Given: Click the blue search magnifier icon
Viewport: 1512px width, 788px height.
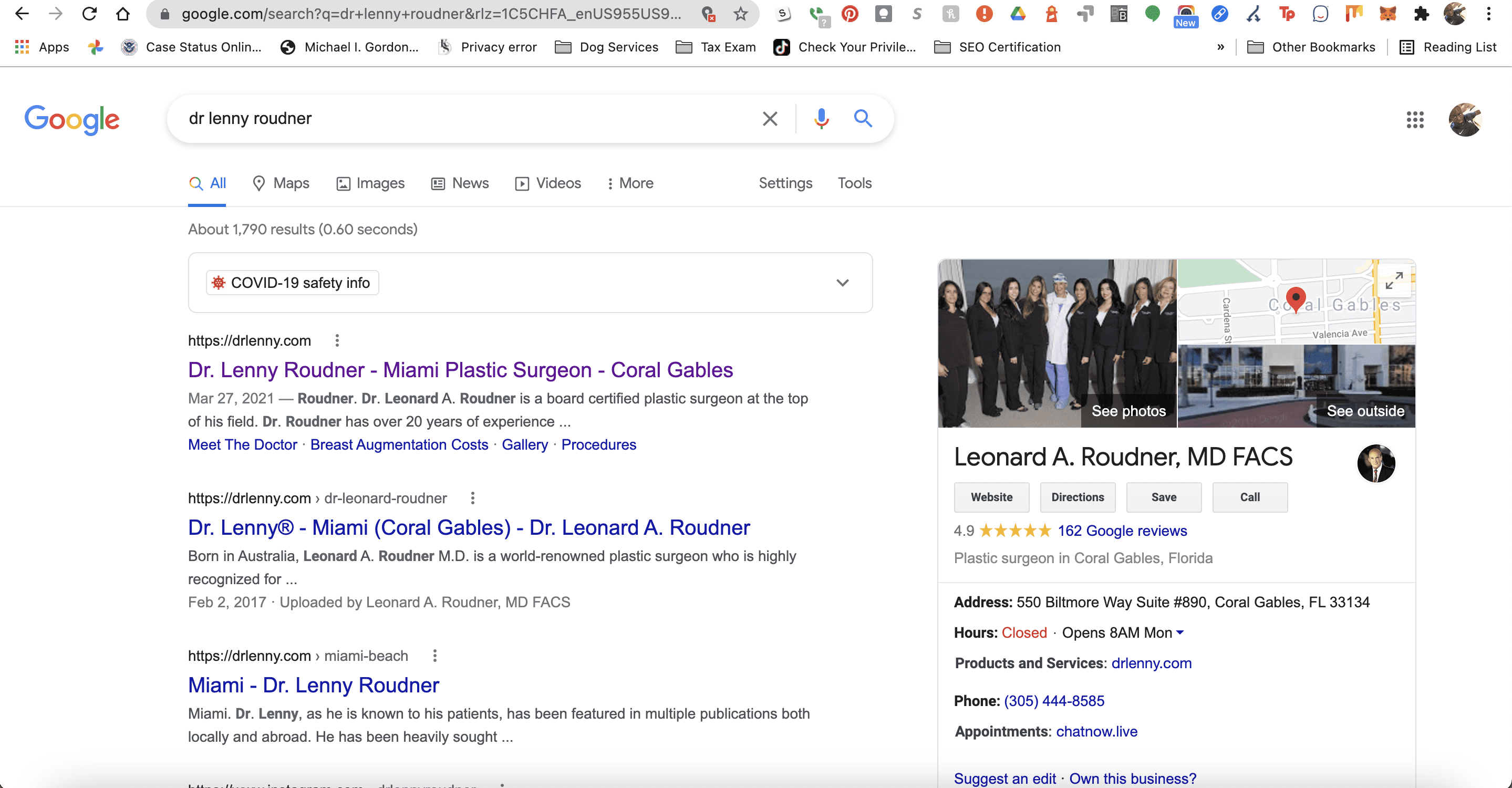Looking at the screenshot, I should 862,119.
